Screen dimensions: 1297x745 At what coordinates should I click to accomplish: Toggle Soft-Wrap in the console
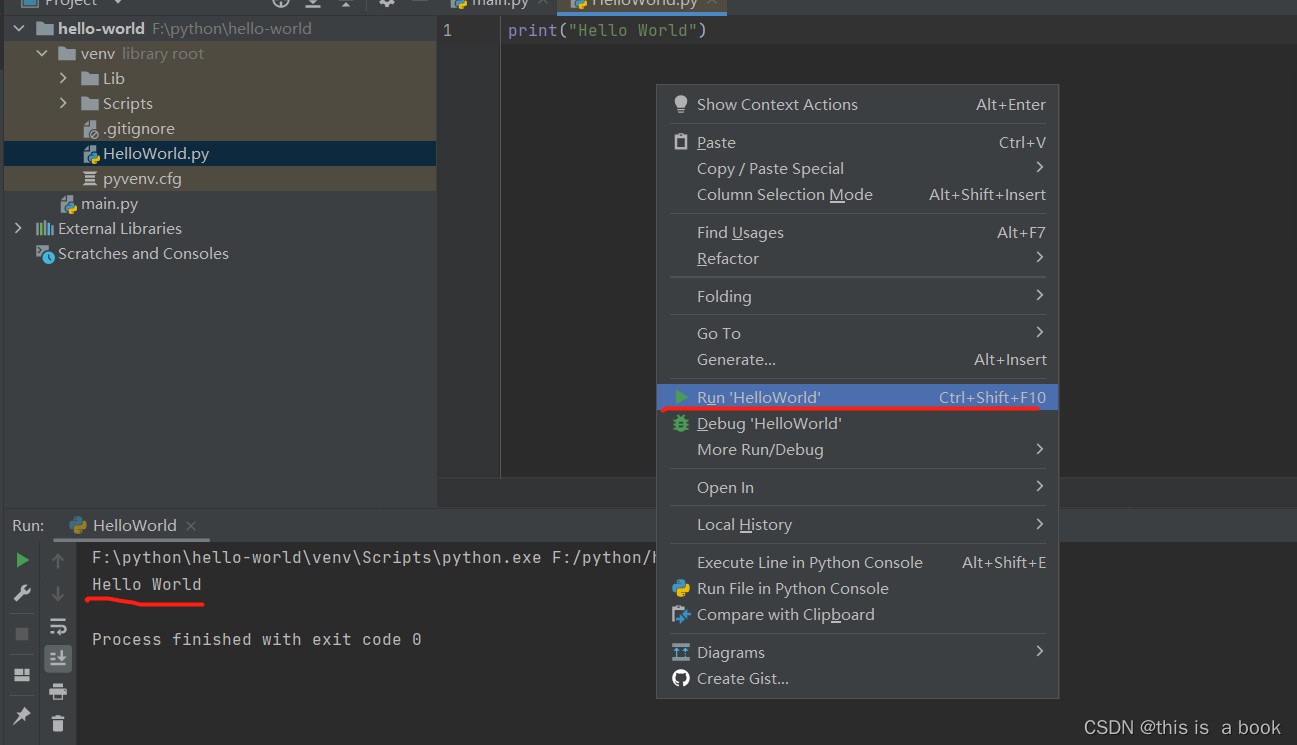coord(57,625)
